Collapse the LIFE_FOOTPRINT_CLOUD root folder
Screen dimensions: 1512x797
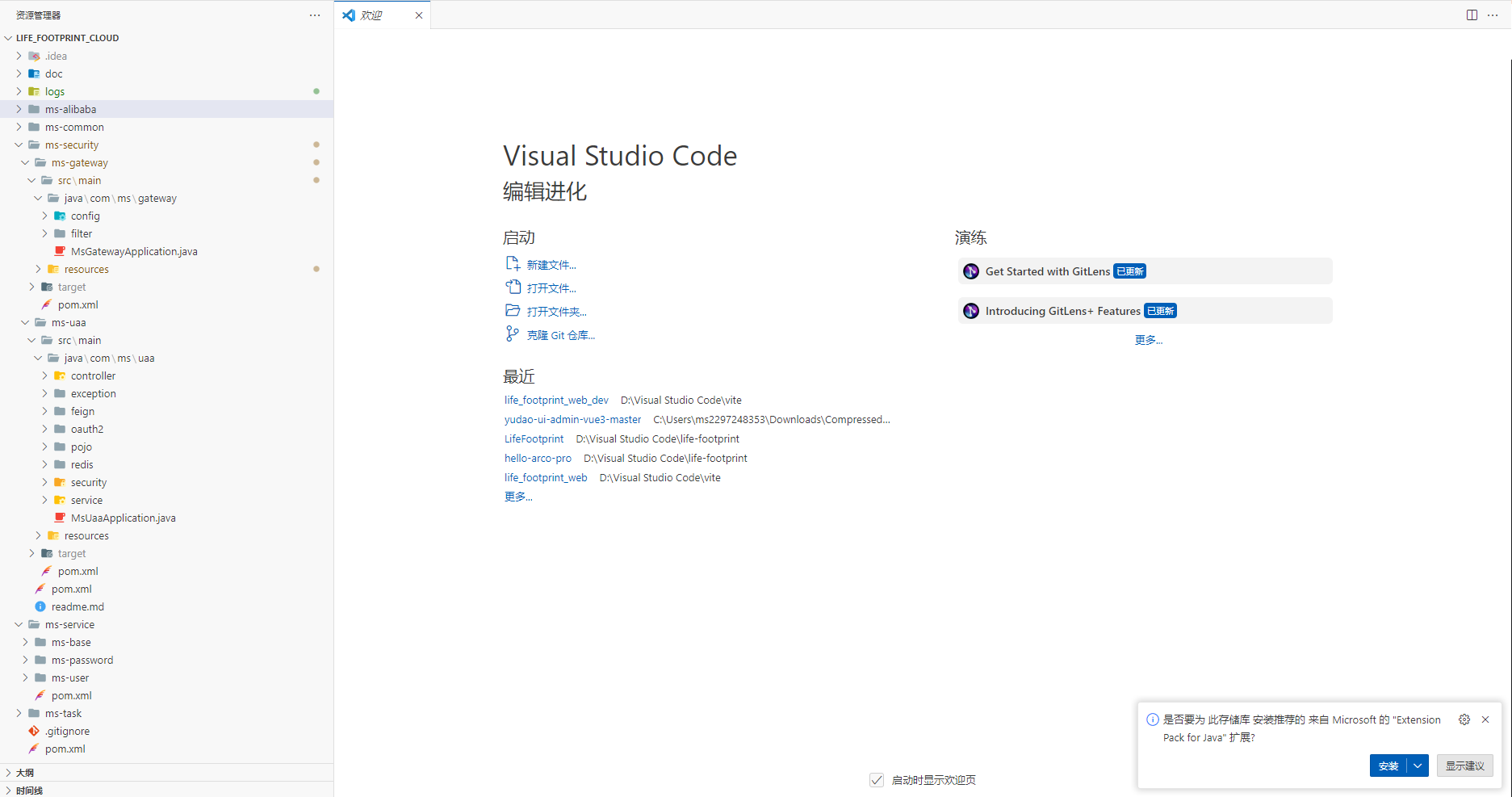tap(9, 38)
